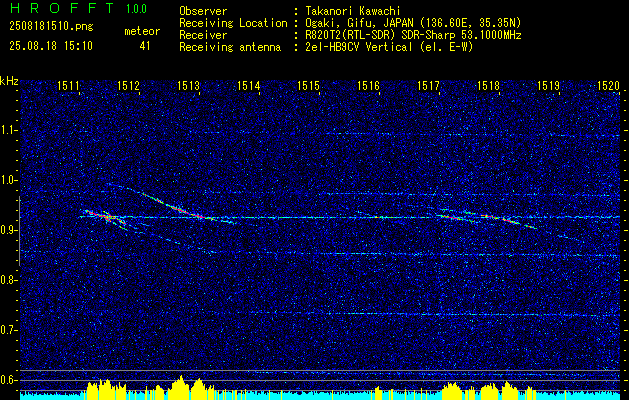Click the 0.8 frequency axis label
This screenshot has height=400, width=629.
pyautogui.click(x=9, y=280)
